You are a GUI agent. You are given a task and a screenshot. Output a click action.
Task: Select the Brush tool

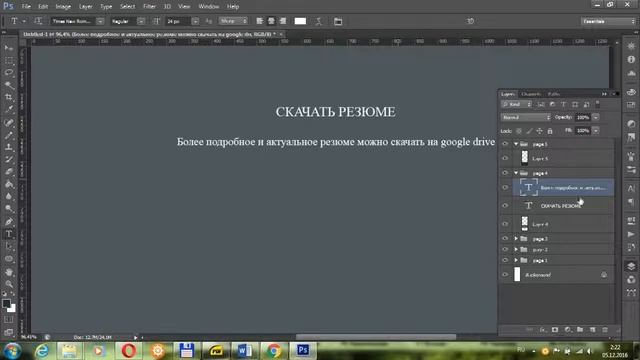tap(9, 135)
